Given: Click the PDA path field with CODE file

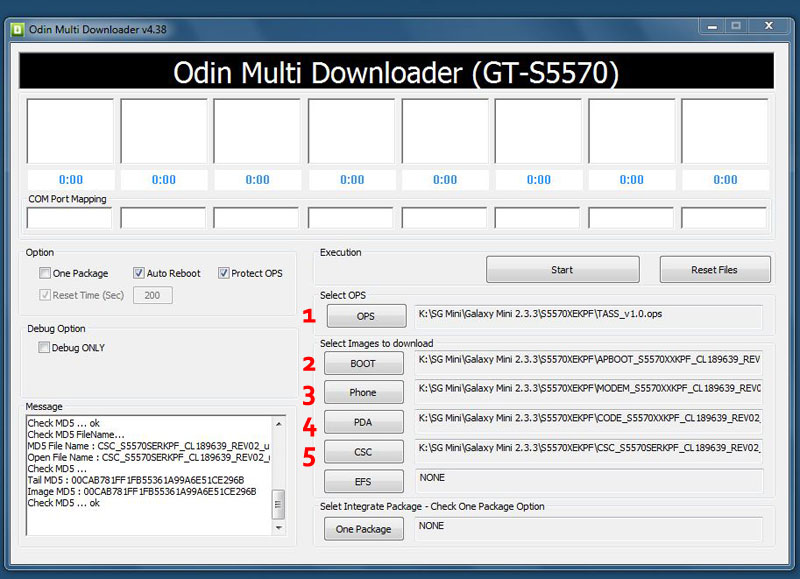Looking at the screenshot, I should (589, 420).
